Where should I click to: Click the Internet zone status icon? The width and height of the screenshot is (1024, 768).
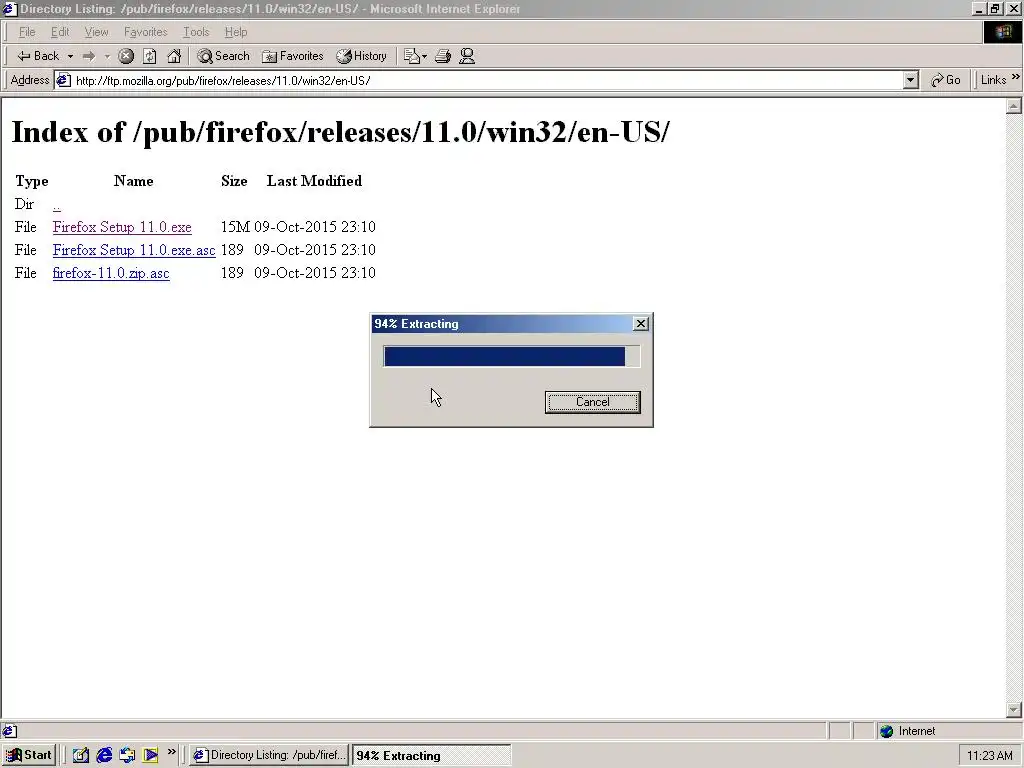pyautogui.click(x=886, y=731)
